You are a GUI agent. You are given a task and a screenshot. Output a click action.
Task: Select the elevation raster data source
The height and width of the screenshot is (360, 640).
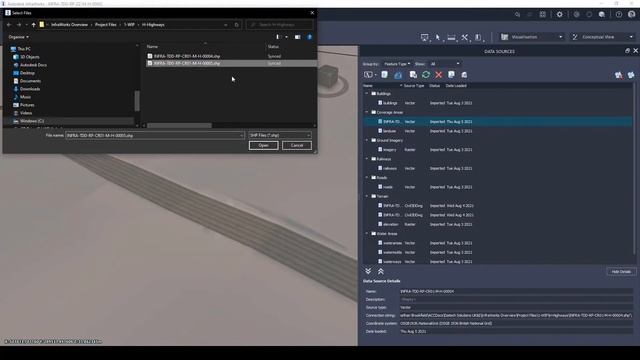(x=498, y=224)
